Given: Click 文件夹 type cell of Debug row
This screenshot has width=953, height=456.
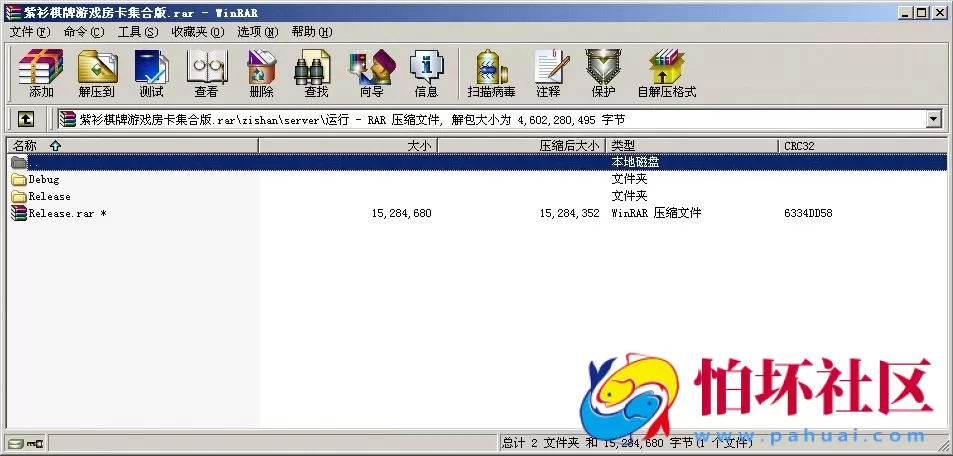Looking at the screenshot, I should click(629, 179).
